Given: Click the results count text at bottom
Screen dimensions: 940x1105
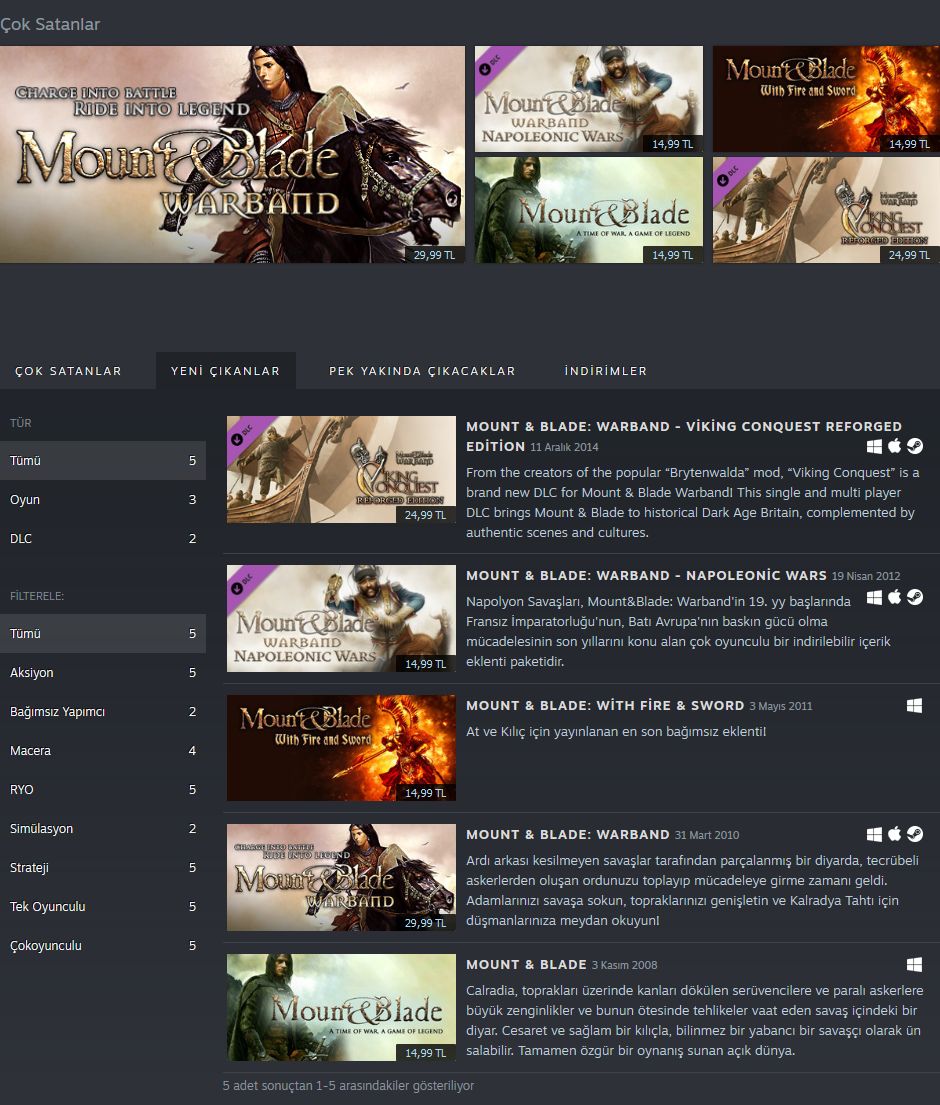Looking at the screenshot, I should (348, 1085).
